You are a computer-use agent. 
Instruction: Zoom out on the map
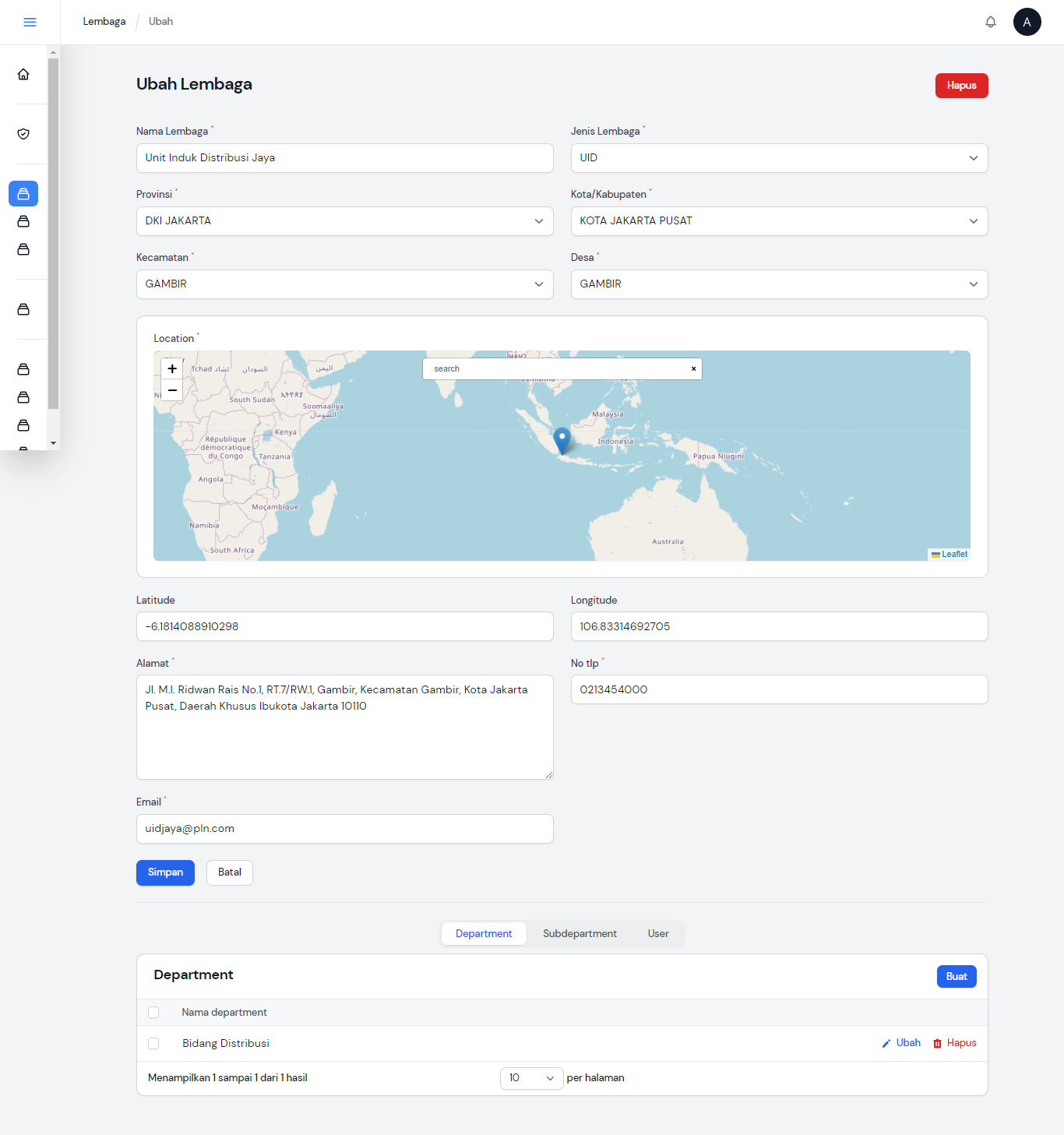(172, 390)
